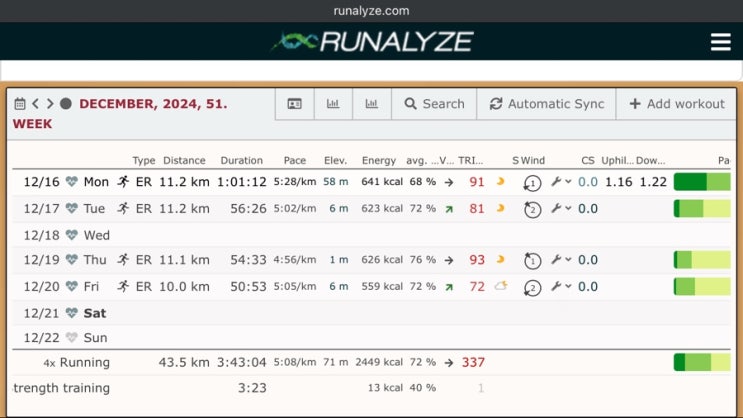Open Monday's running activity icon
The height and width of the screenshot is (418, 743).
[x=123, y=182]
